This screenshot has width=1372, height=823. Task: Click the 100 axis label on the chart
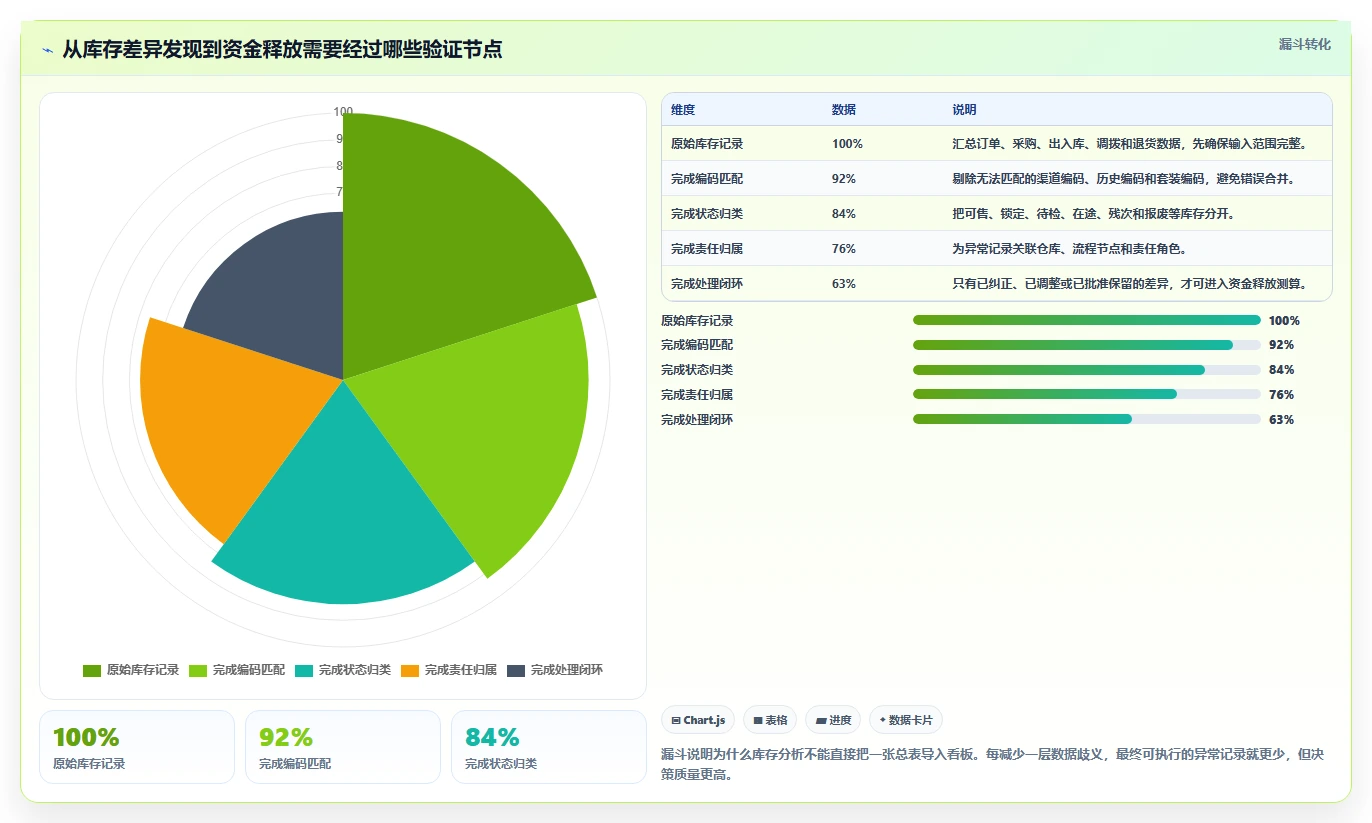coord(343,112)
